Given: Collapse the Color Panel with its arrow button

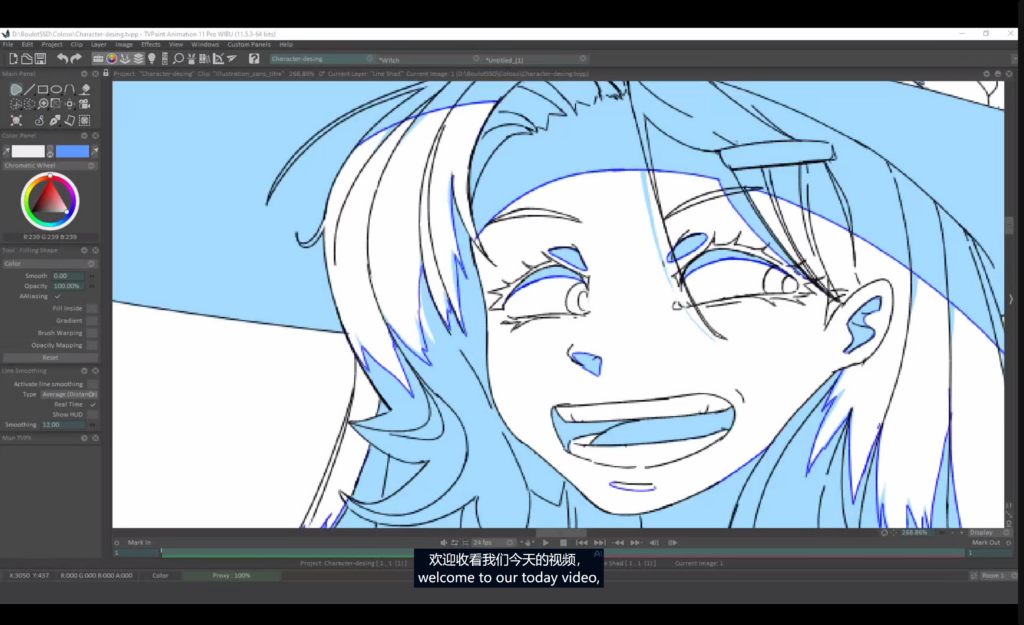Looking at the screenshot, I should [84, 136].
